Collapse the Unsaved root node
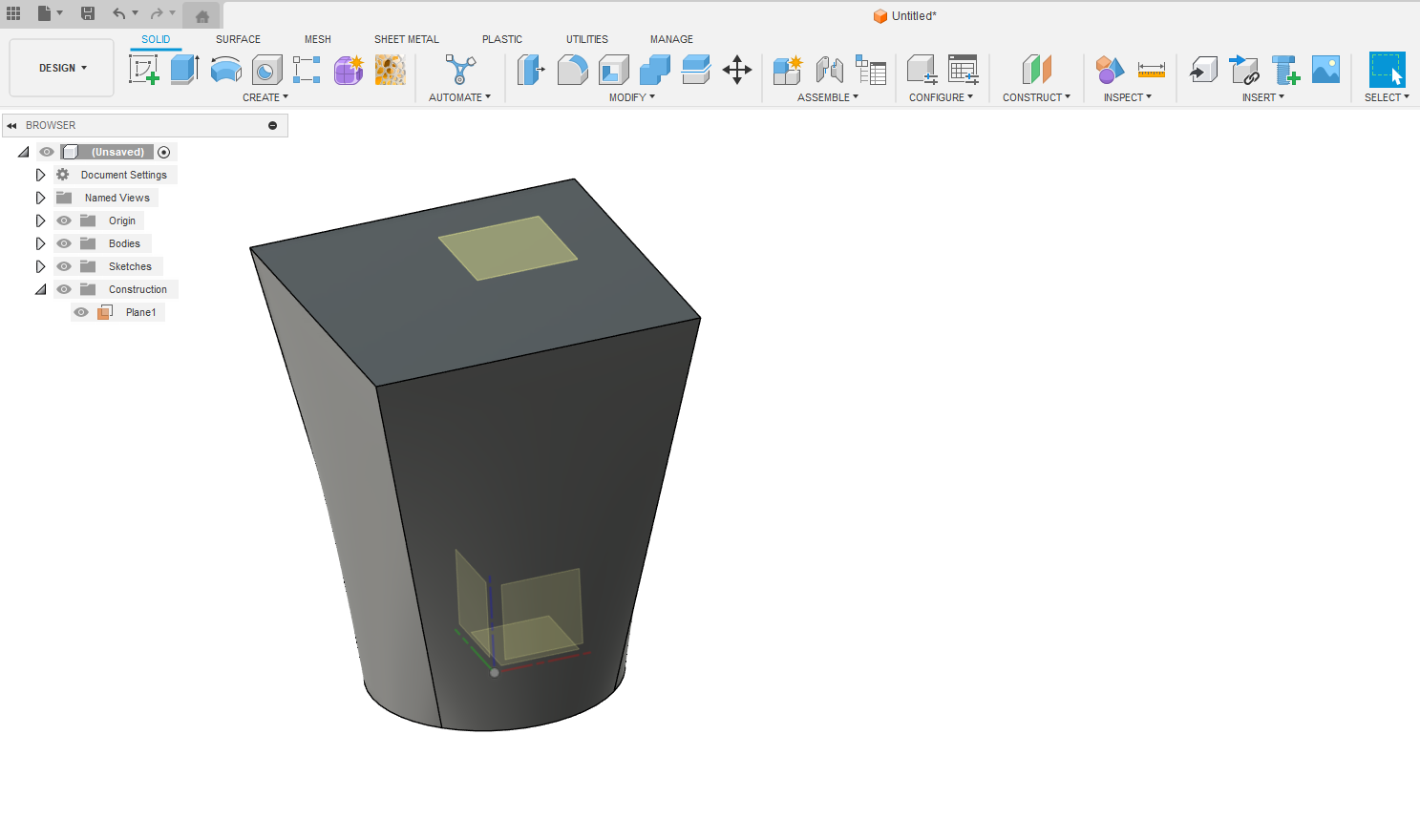 pyautogui.click(x=23, y=152)
